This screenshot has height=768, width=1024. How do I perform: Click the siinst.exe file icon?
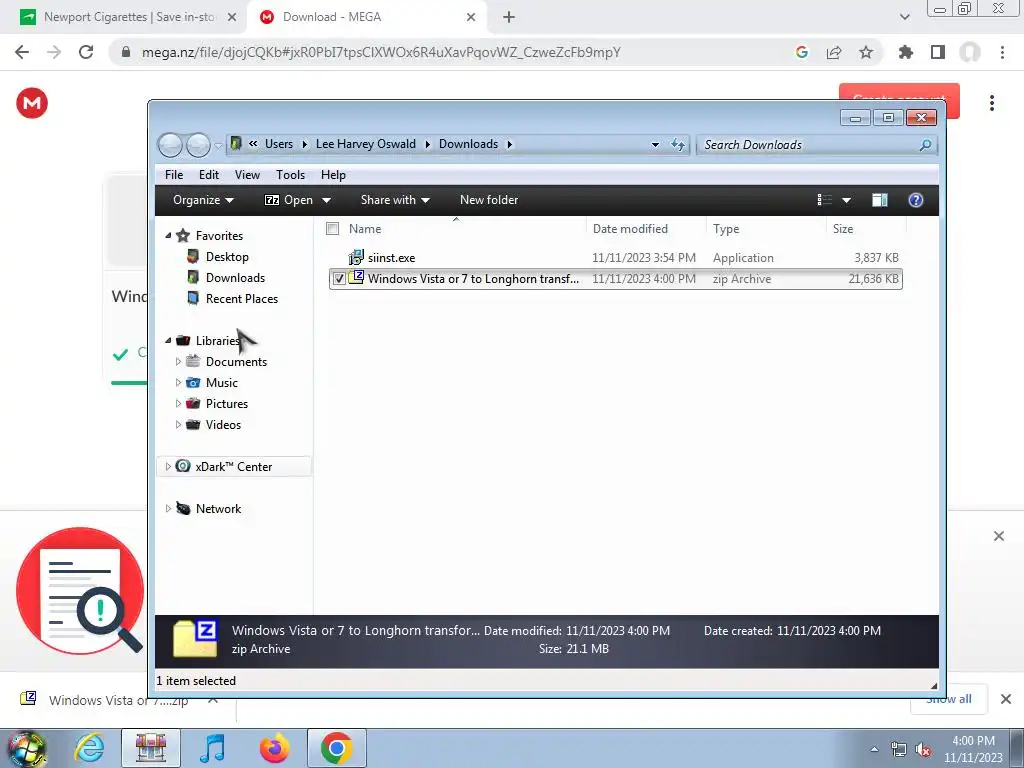pos(356,257)
